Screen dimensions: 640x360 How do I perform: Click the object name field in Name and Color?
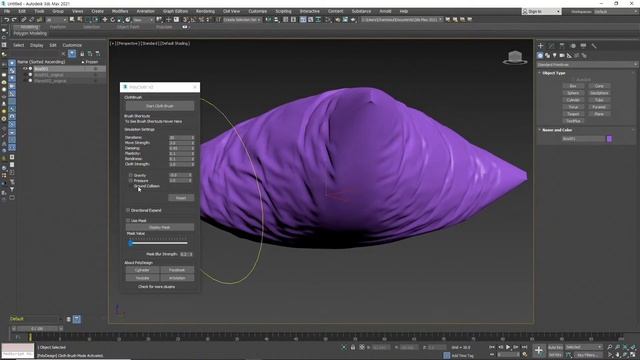point(583,139)
